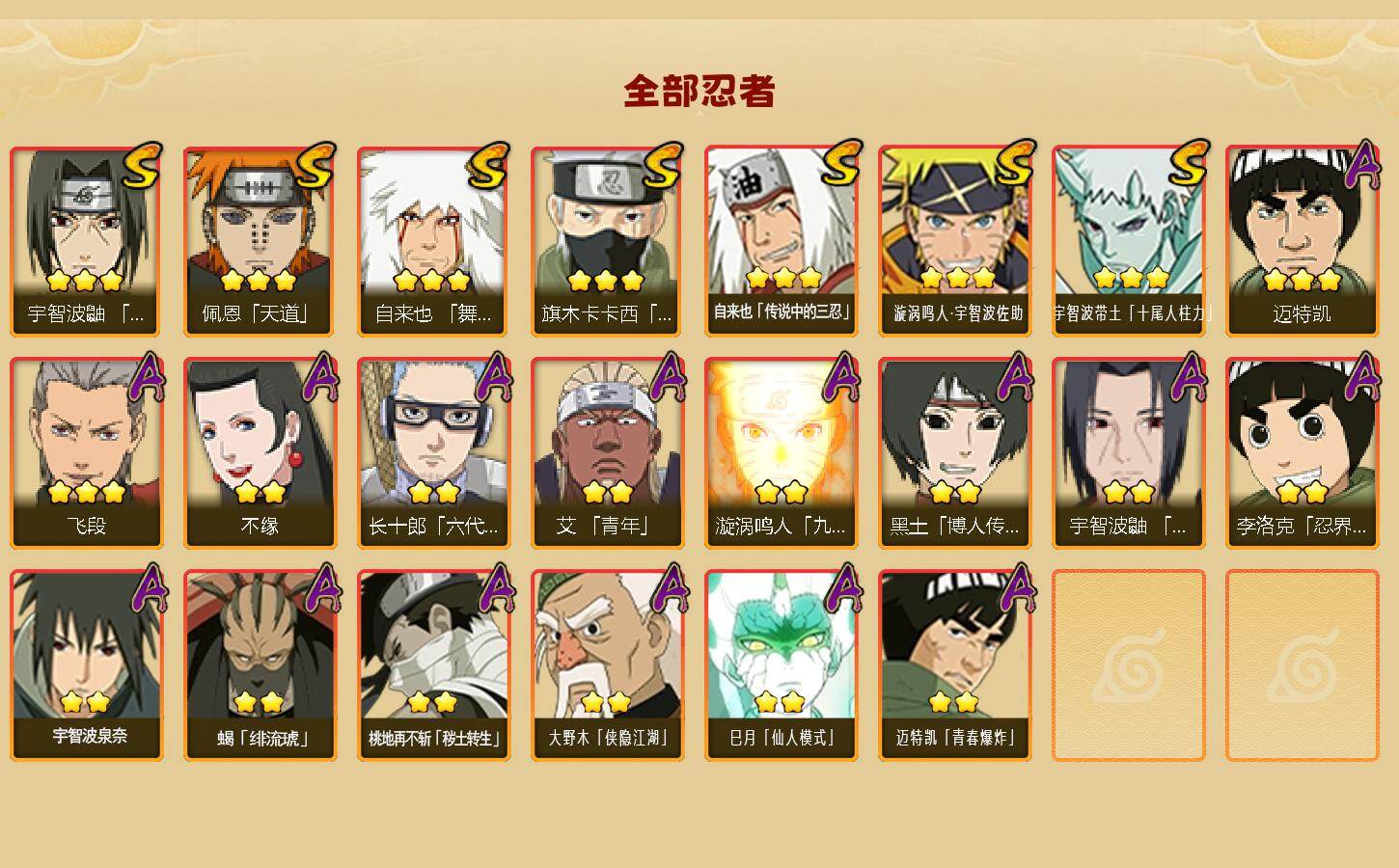This screenshot has width=1399, height=868.
Task: Choose the 巳月「仙人模式」 ninja card
Action: [781, 665]
